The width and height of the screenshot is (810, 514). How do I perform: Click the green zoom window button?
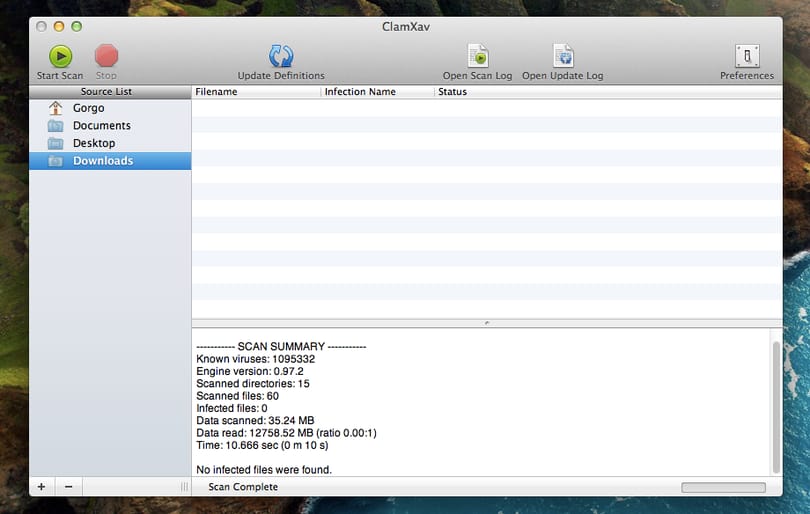point(76,26)
